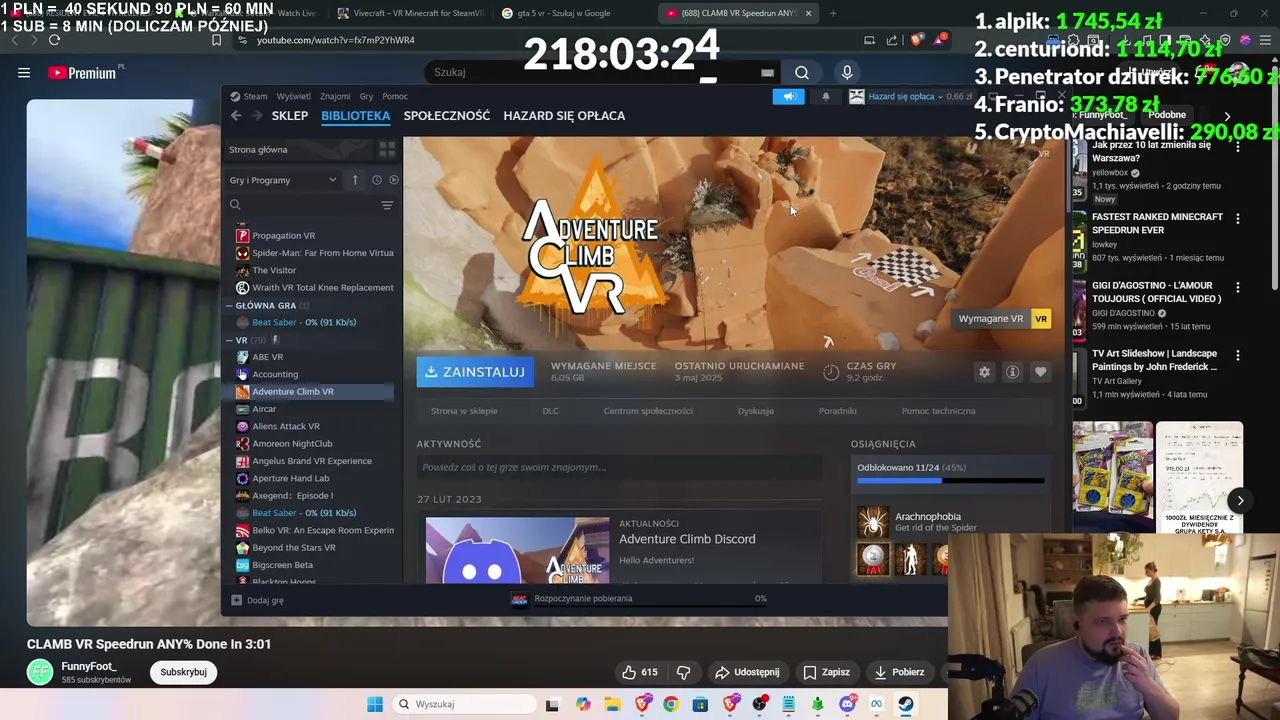Click the Windows Wyszukaj search box
Screen dimensions: 1280x720
click(462, 704)
